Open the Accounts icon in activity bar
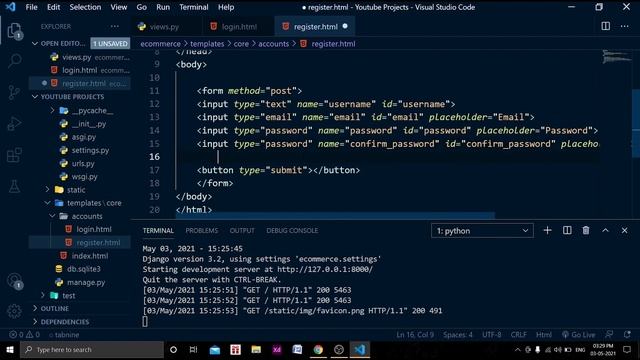Viewport: 640px width, 360px height. tap(15, 281)
